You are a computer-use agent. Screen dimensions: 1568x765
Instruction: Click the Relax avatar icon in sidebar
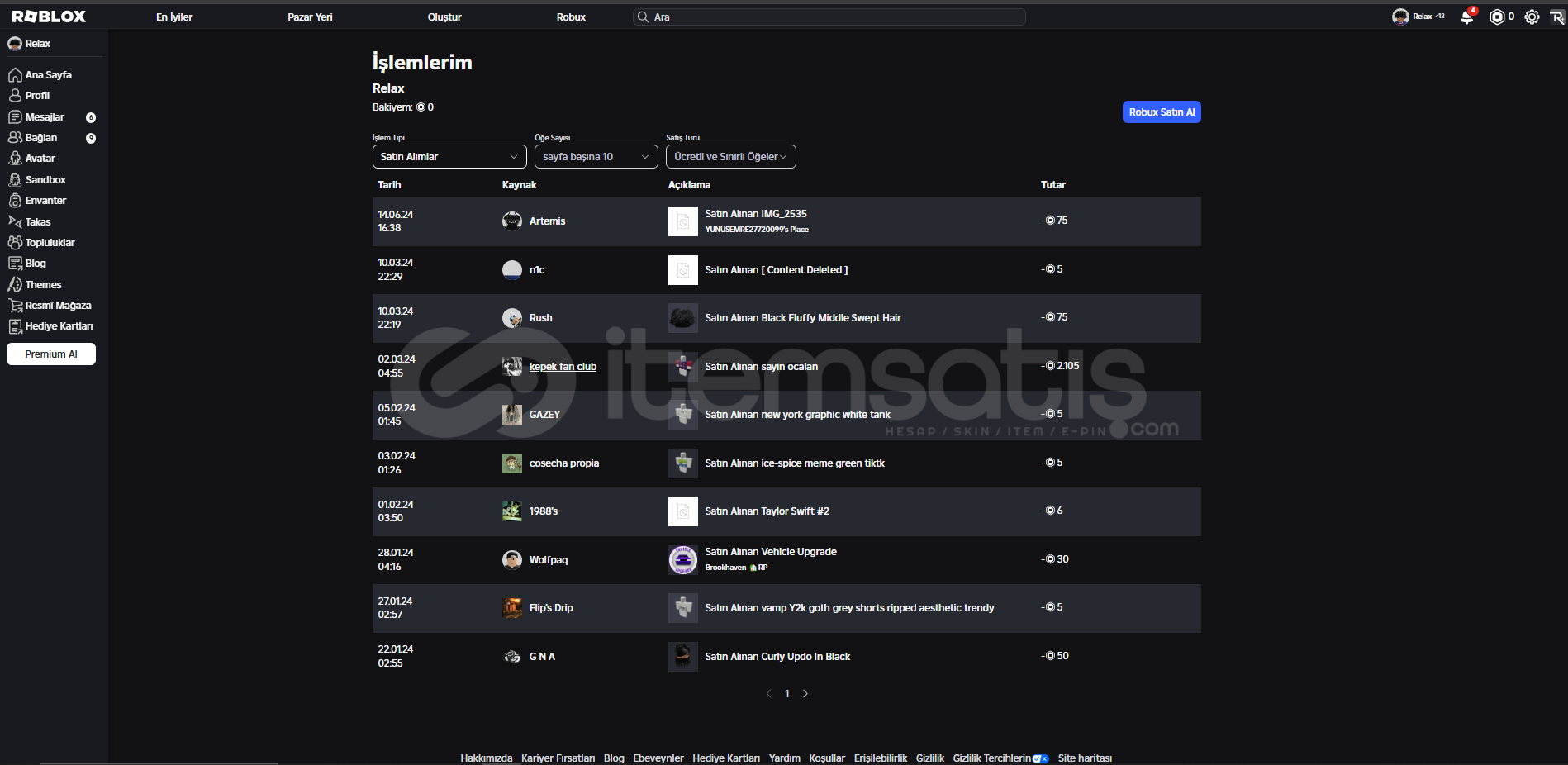pos(15,44)
